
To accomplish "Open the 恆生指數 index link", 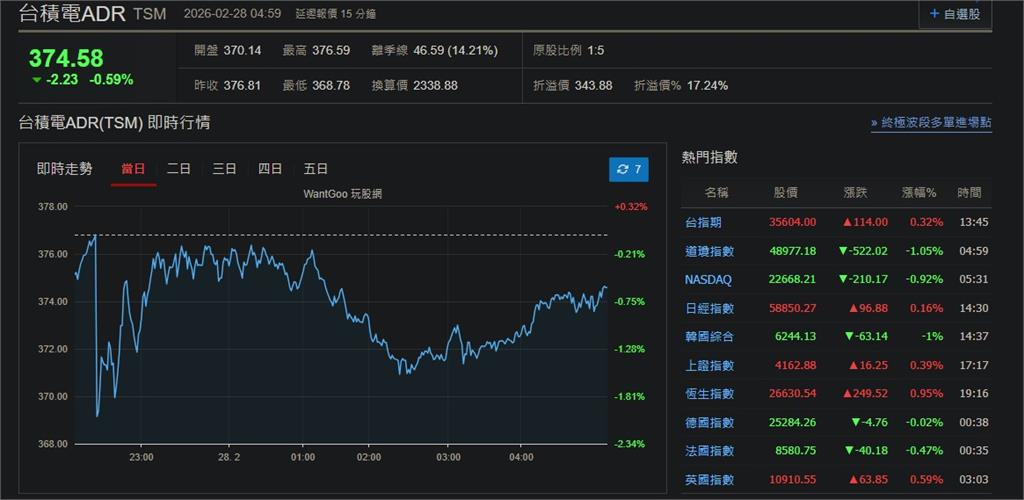I will [x=709, y=394].
